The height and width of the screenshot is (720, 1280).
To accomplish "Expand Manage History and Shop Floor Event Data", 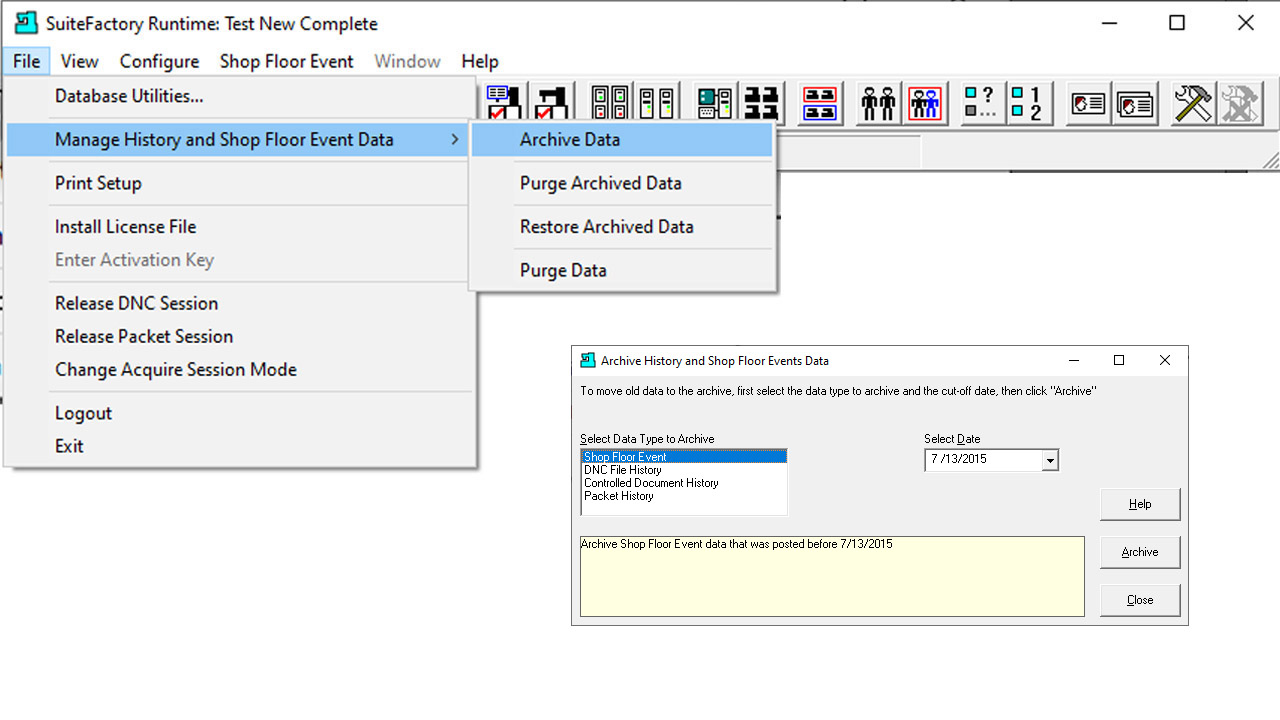I will 239,139.
